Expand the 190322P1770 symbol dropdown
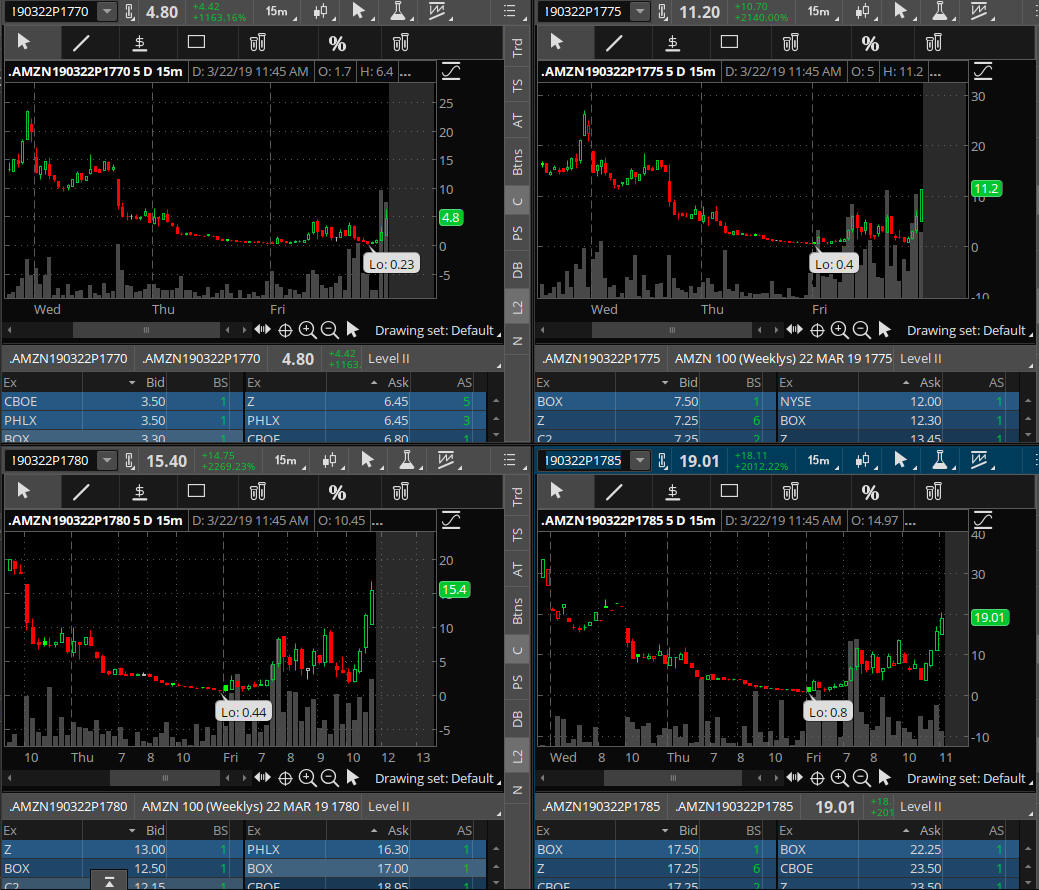1039x890 pixels. coord(106,12)
